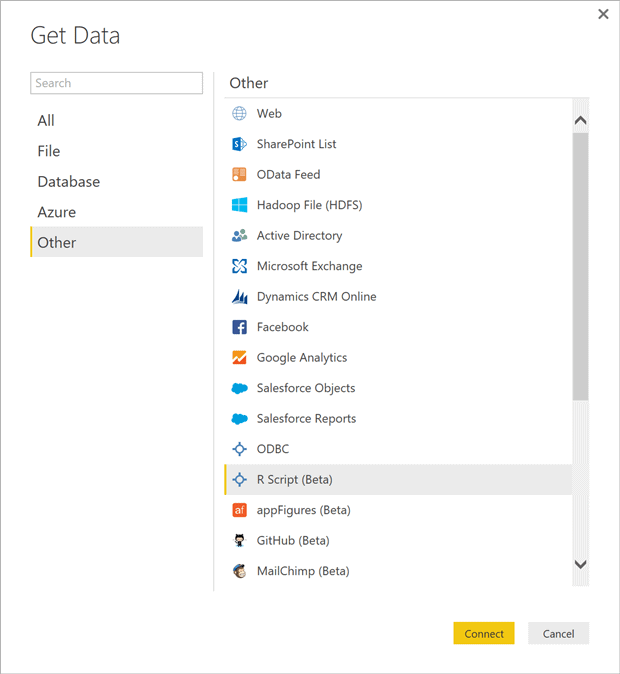Choose the appFigures (Beta) label

(x=304, y=510)
